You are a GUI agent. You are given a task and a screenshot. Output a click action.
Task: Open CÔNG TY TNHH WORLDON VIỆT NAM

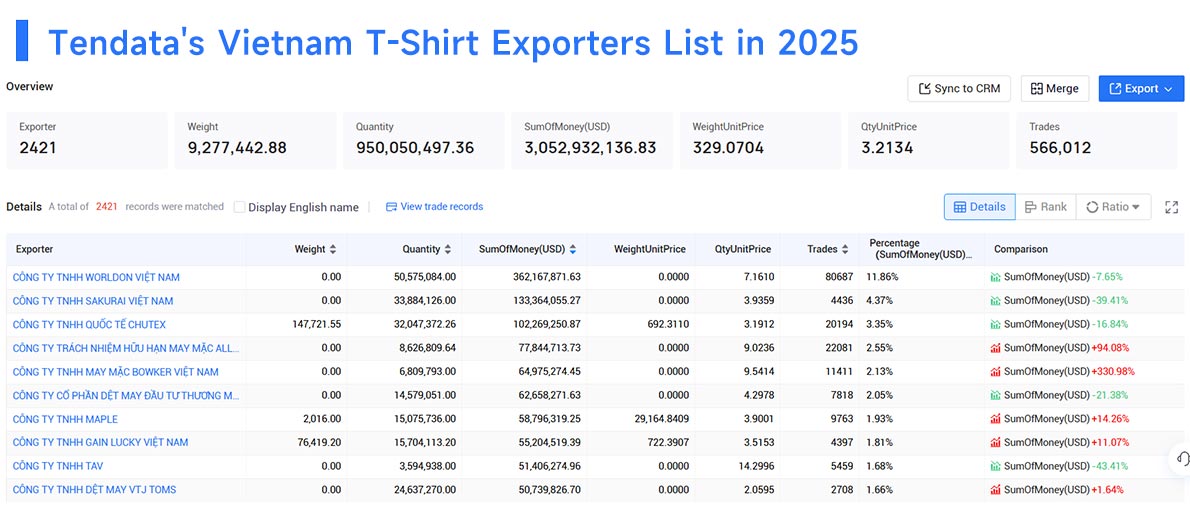coord(96,277)
